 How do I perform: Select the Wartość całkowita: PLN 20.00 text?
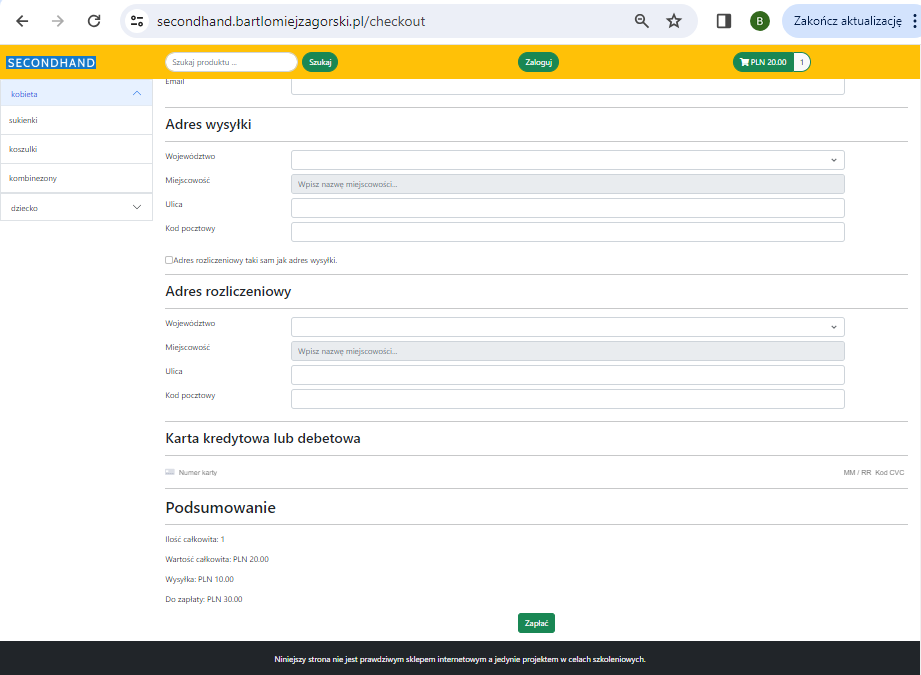coord(217,559)
